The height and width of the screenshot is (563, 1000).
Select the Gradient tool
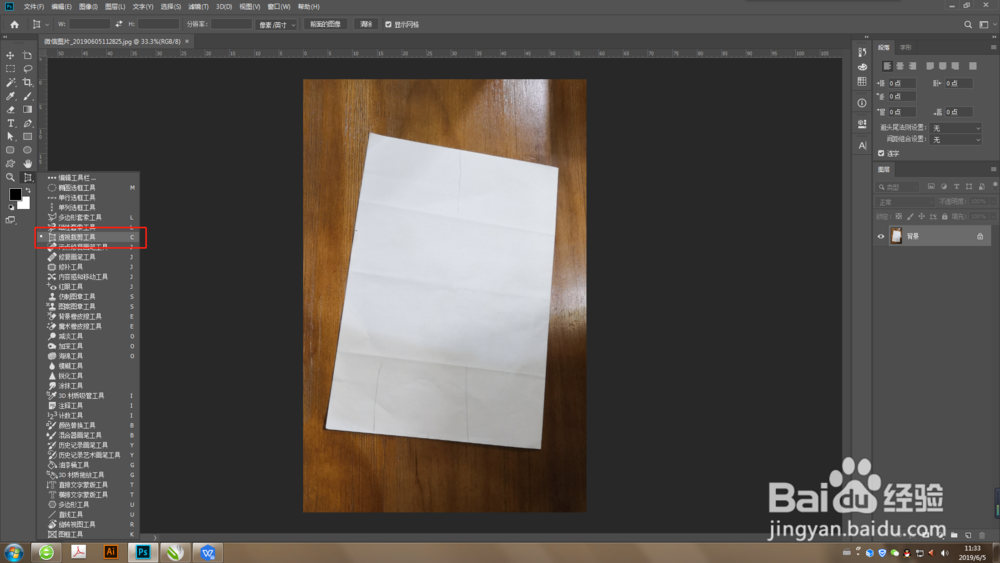tap(27, 110)
